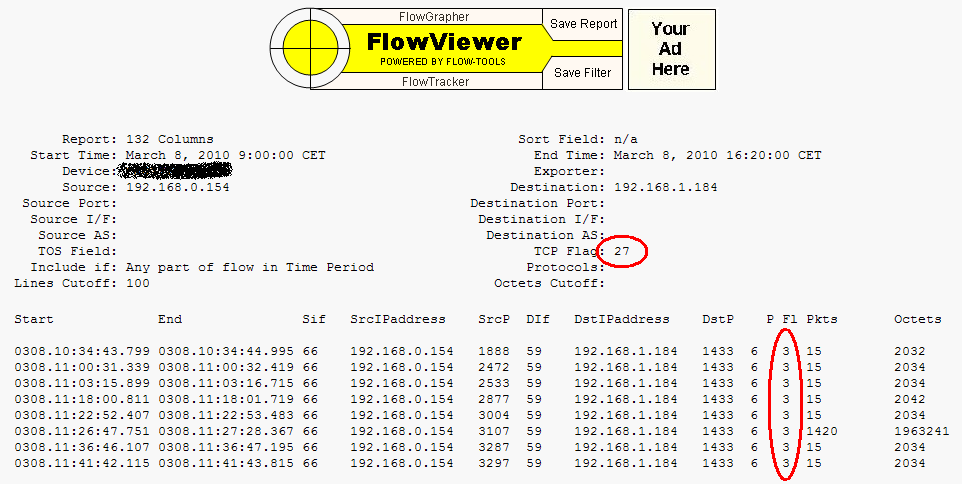Click the SrcIPaddress column header
The width and height of the screenshot is (962, 484).
coord(398,319)
